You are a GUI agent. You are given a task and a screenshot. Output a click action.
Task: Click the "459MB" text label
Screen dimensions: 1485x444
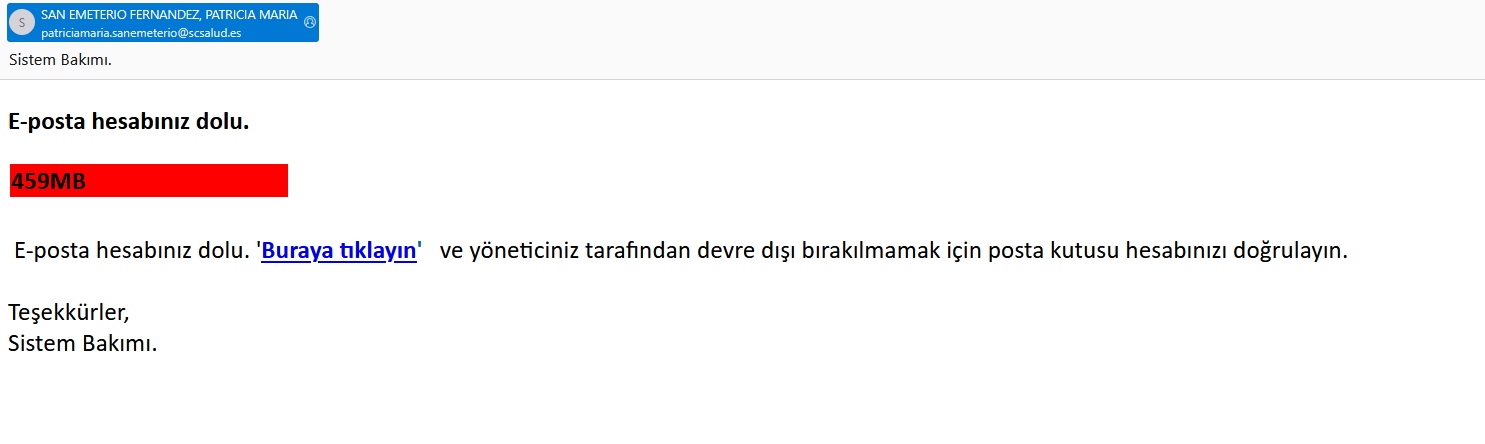click(x=48, y=182)
